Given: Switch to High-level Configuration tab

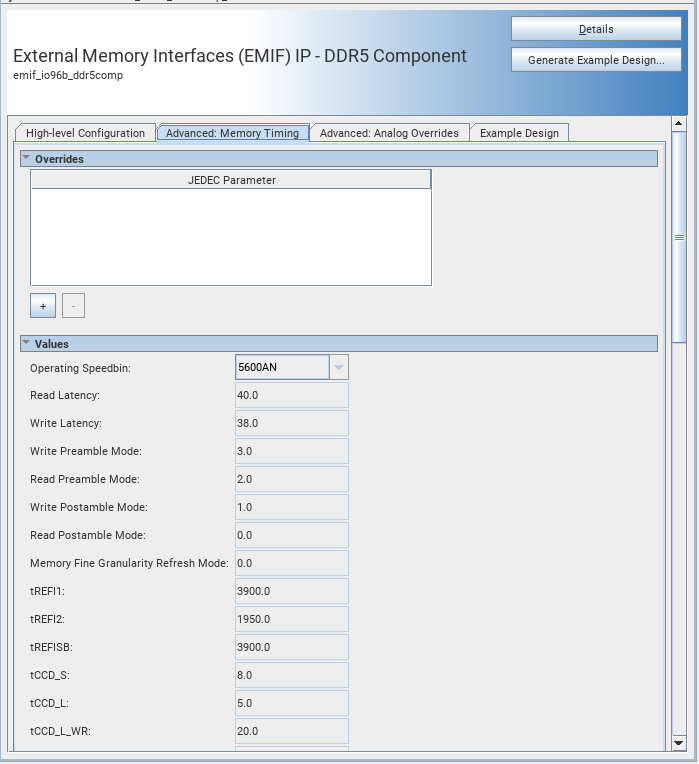Looking at the screenshot, I should pos(85,133).
